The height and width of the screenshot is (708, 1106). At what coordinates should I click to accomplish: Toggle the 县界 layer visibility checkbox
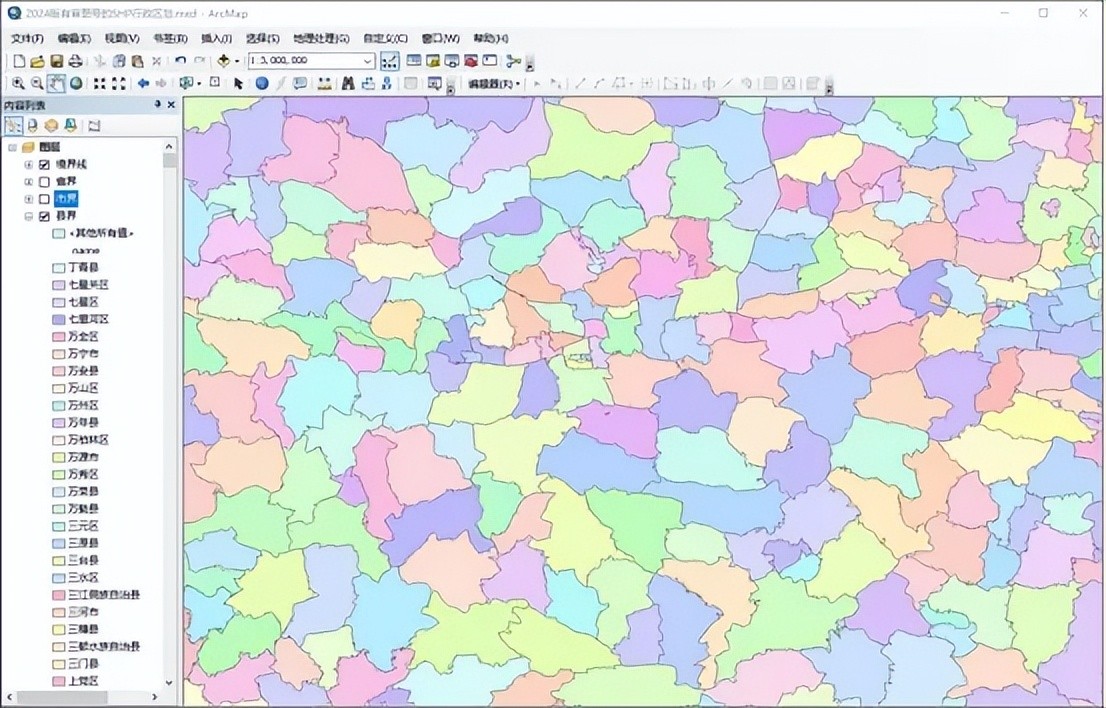[44, 216]
